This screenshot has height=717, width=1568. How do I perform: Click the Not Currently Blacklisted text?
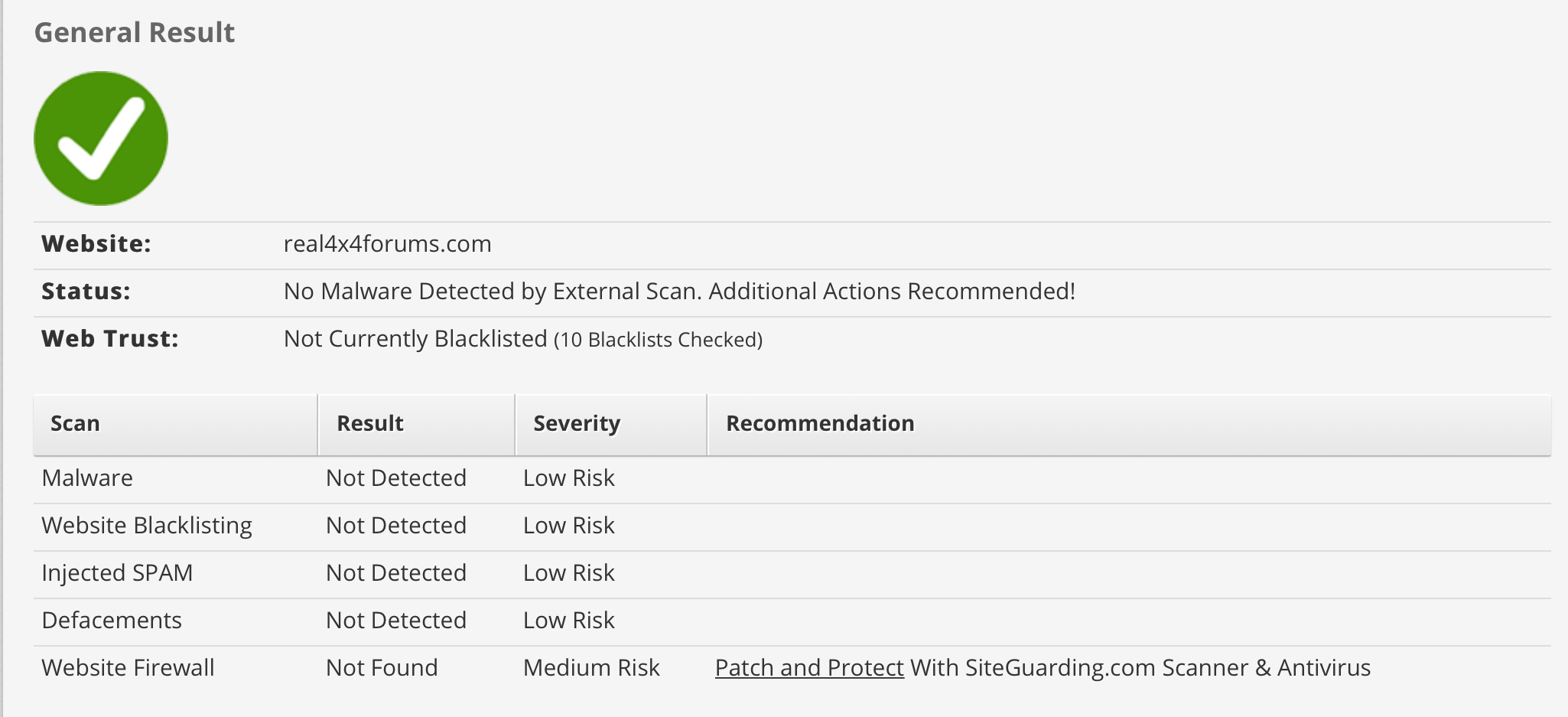point(415,339)
